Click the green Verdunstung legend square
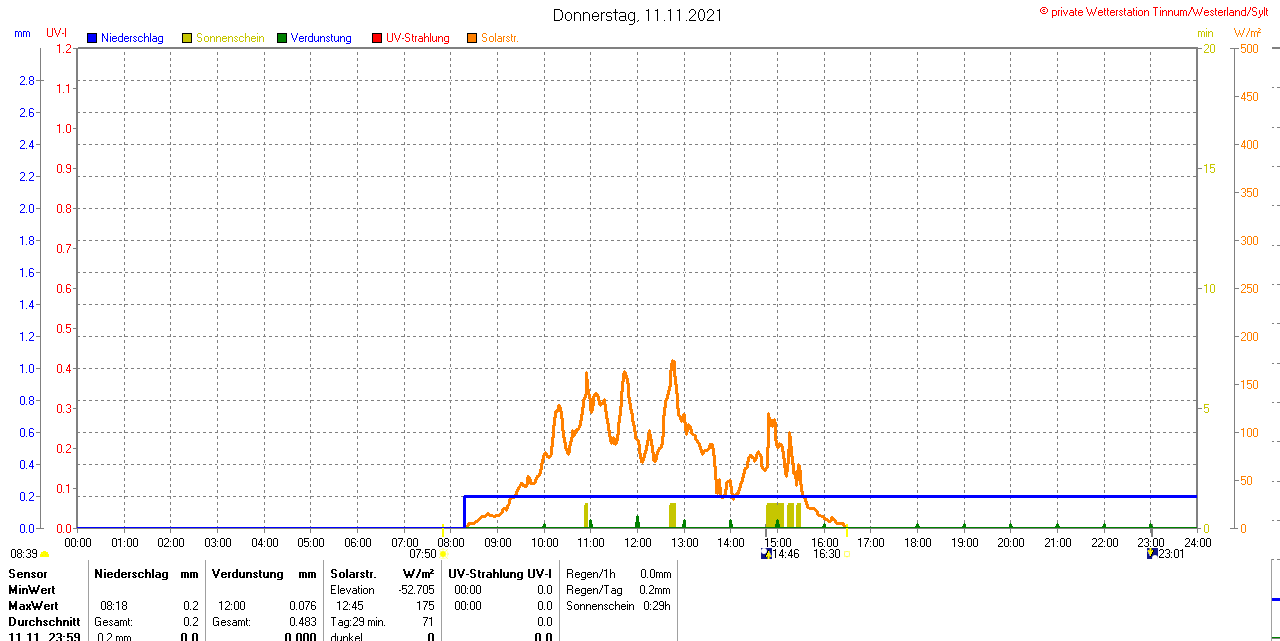 (282, 38)
